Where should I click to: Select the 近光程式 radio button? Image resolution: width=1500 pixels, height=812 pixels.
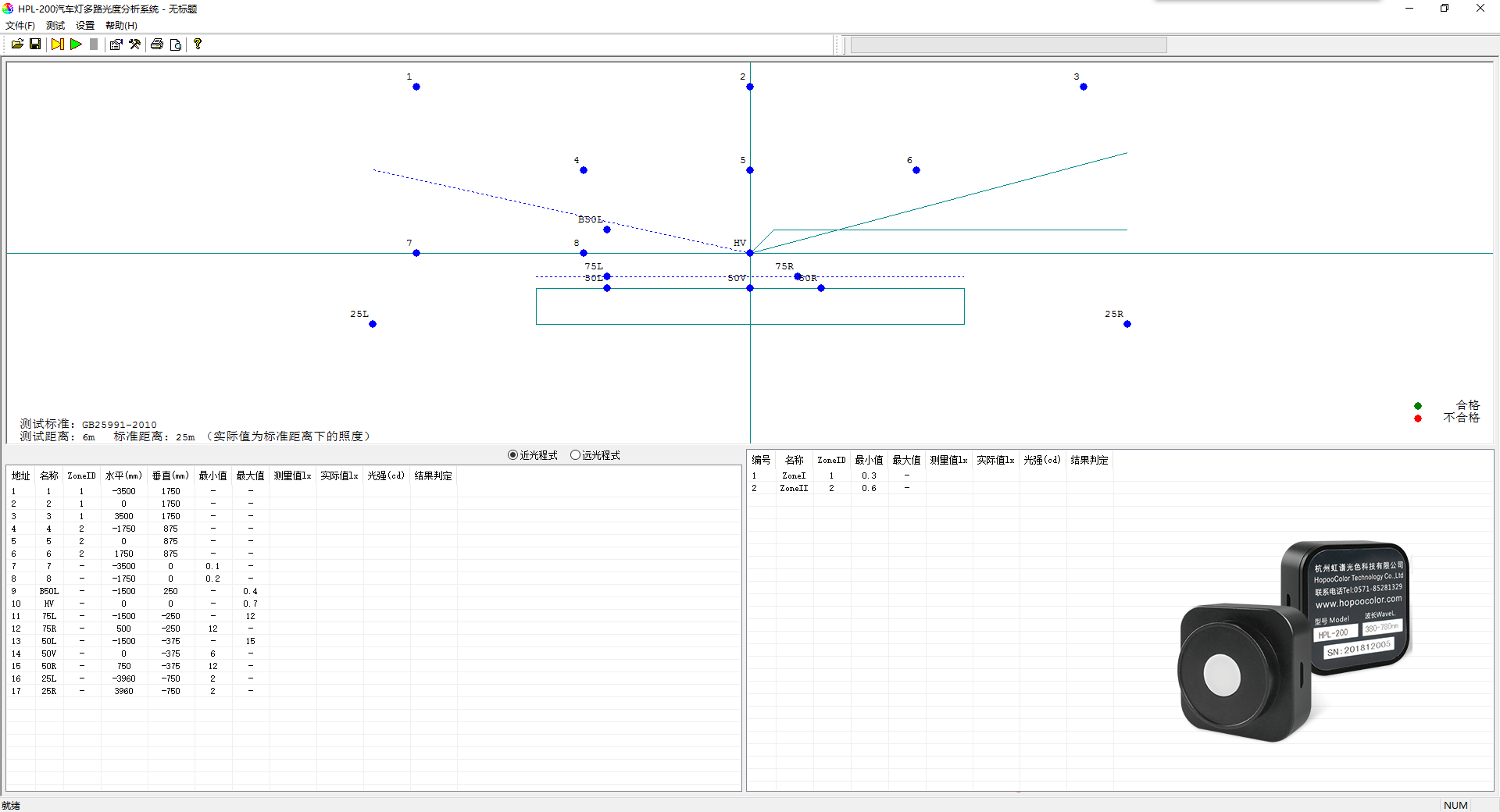coord(513,455)
